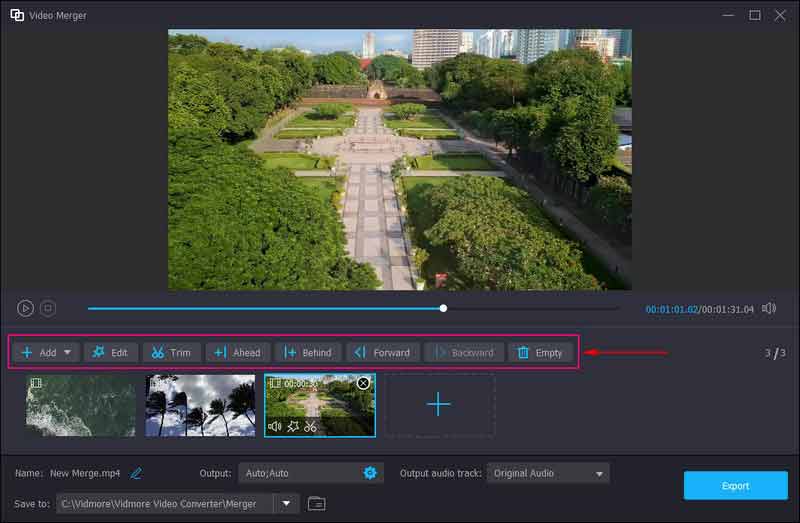Image resolution: width=800 pixels, height=523 pixels.
Task: Move clip Forward in sequence
Action: coord(382,352)
